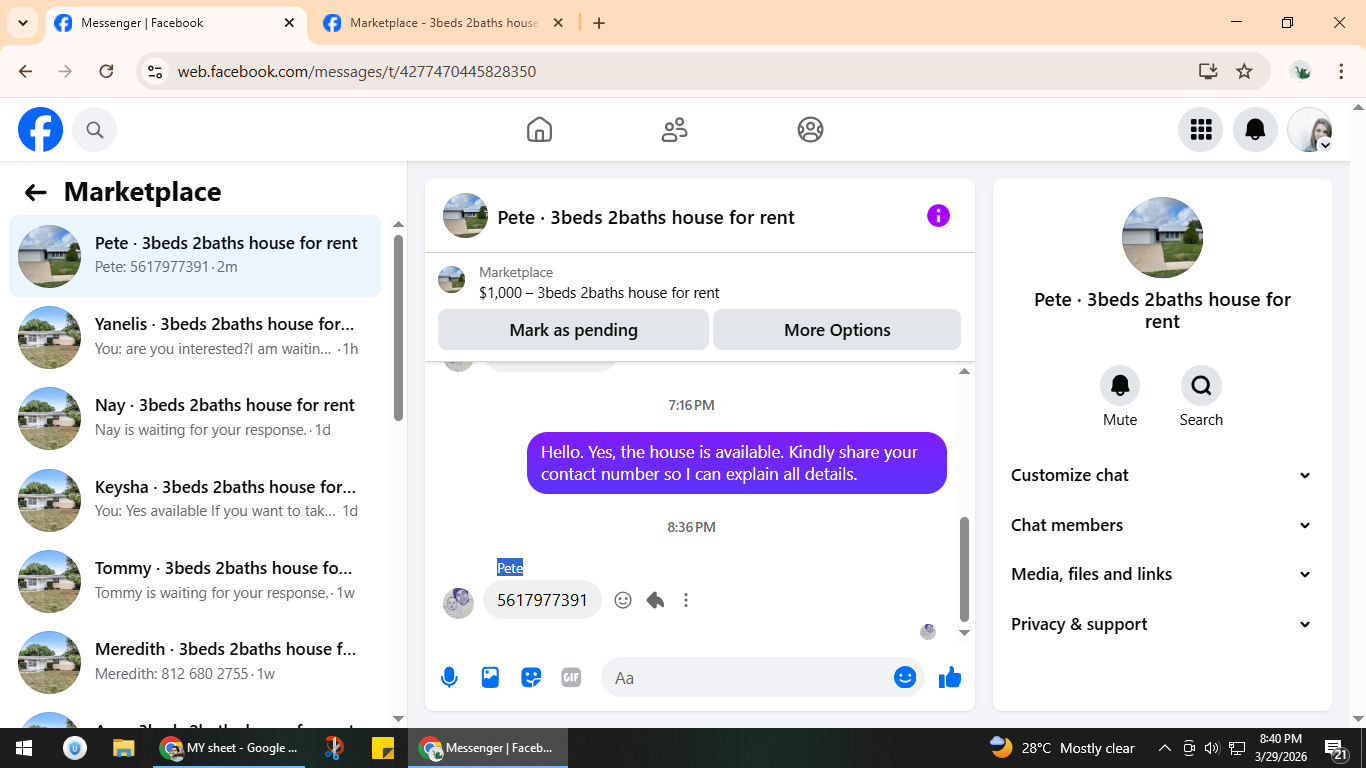1366x768 pixels.
Task: Expand Customize chat section
Action: [1162, 475]
